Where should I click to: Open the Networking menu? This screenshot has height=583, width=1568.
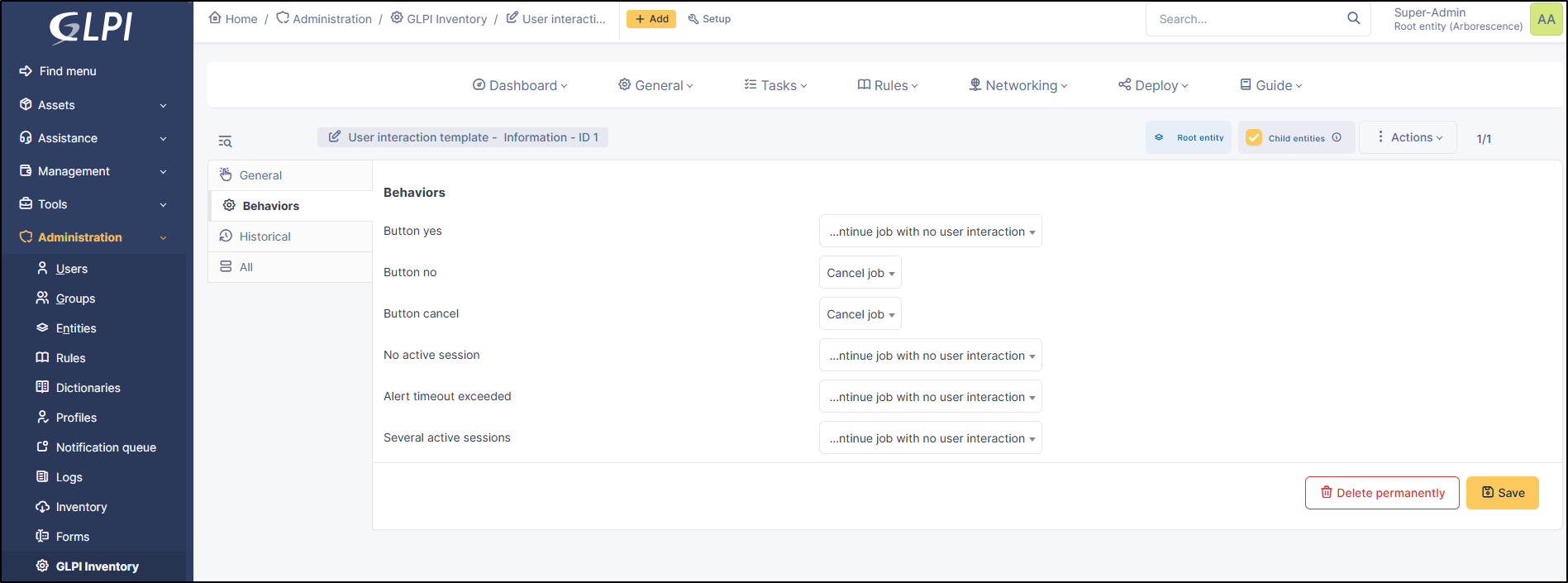pos(1018,85)
